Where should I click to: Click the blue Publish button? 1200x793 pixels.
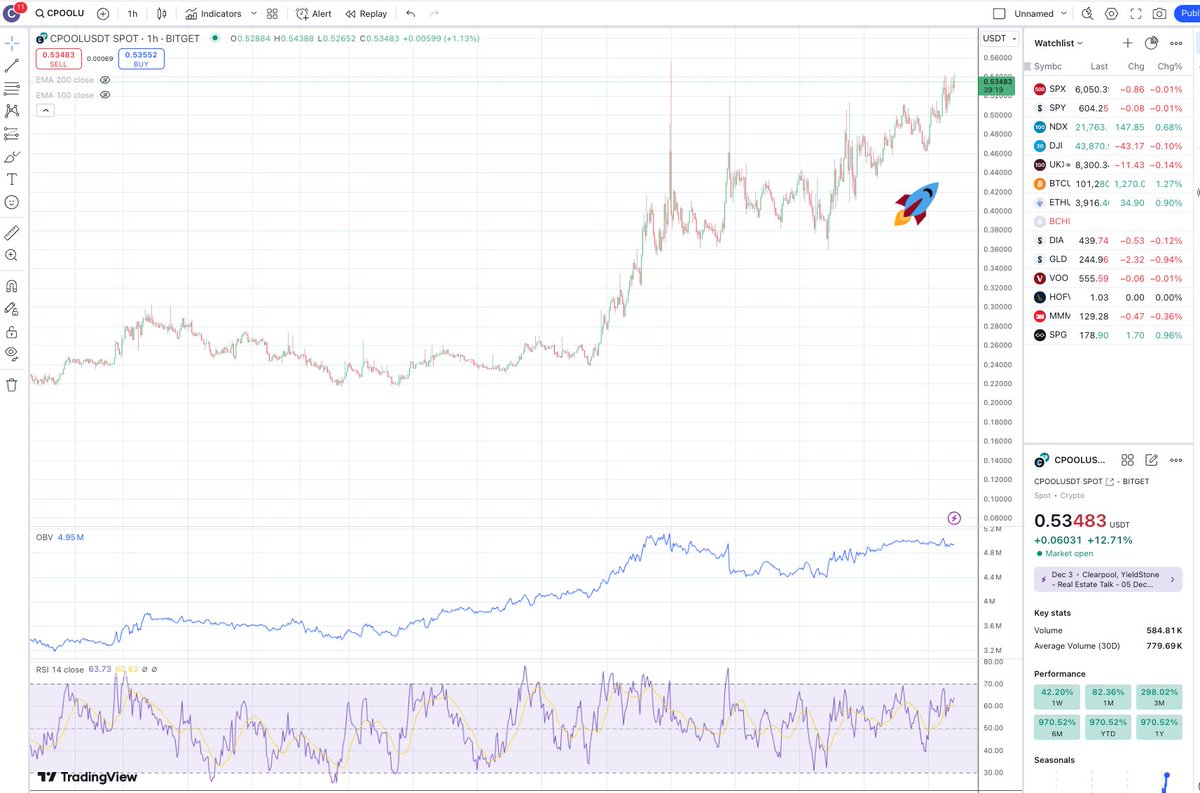tap(1187, 14)
